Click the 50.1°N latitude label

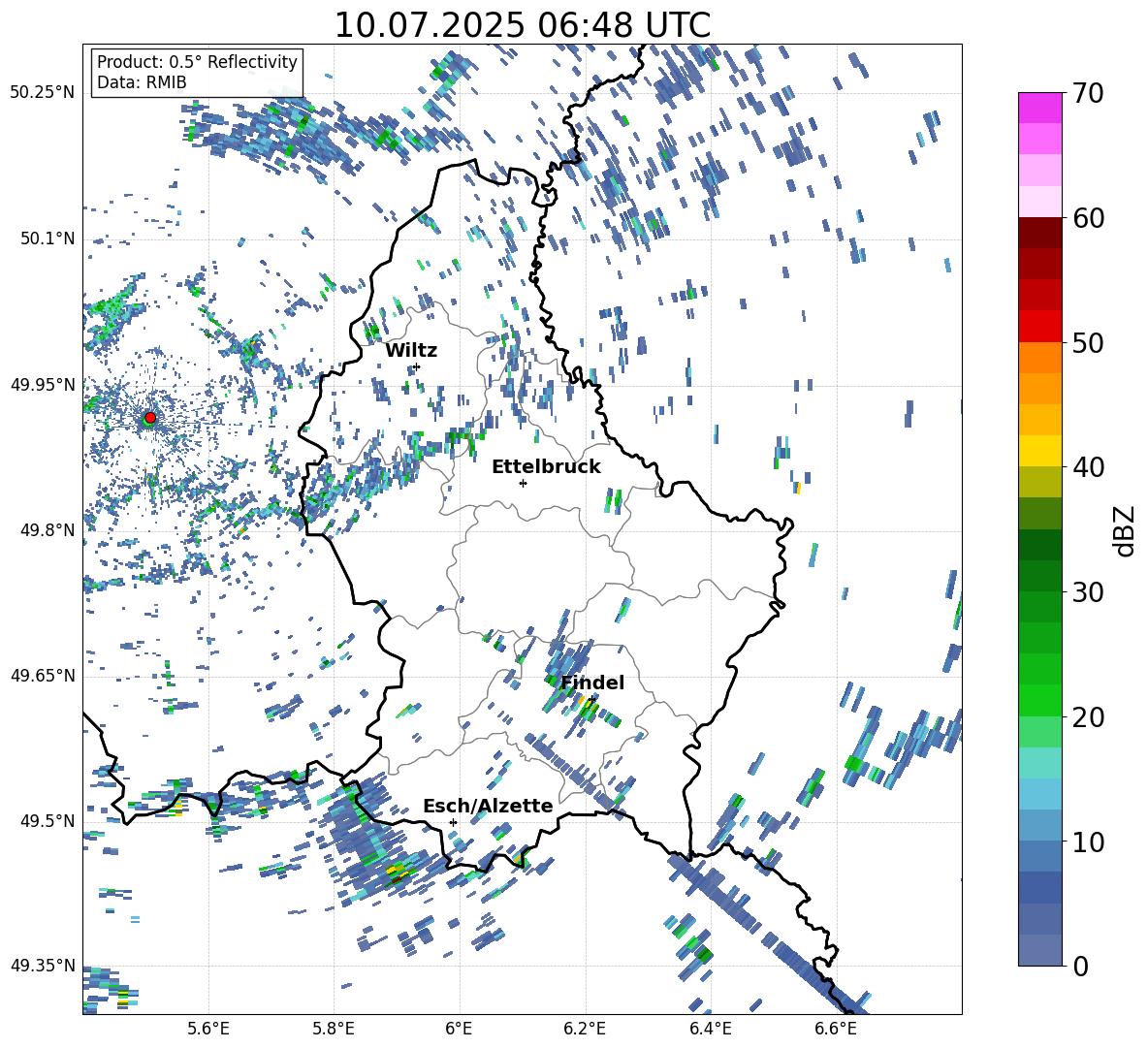(47, 238)
